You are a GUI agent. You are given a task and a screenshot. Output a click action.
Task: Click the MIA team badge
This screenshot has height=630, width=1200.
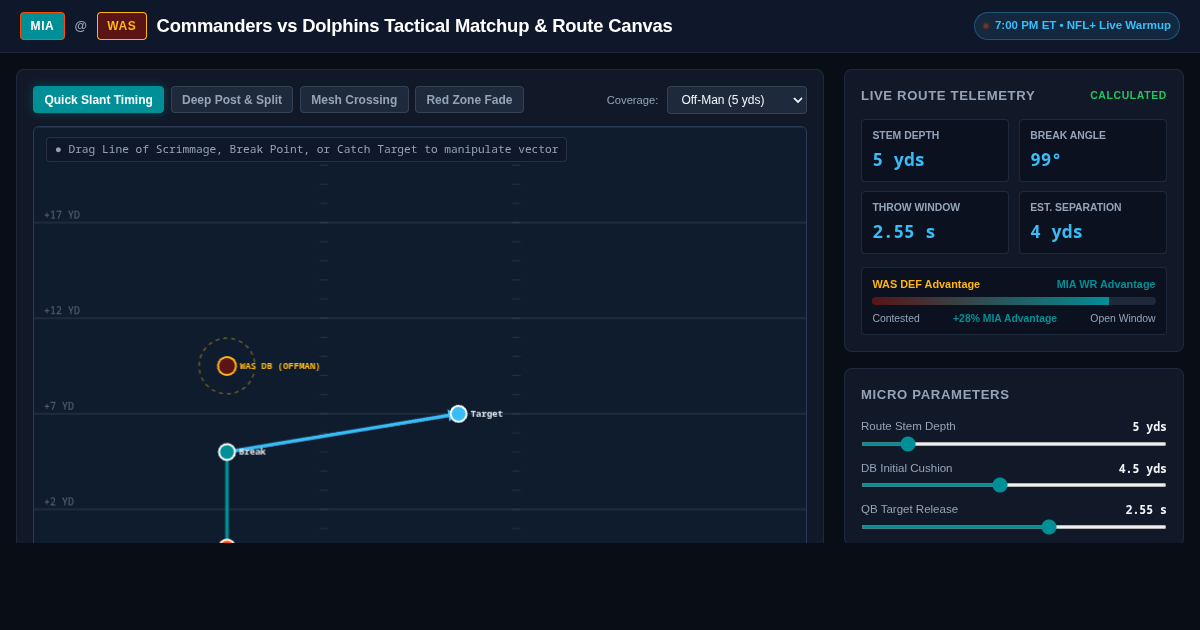click(42, 26)
